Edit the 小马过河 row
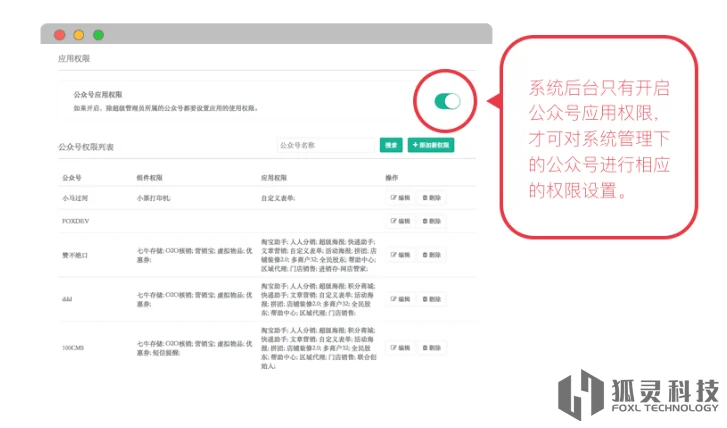 point(400,198)
